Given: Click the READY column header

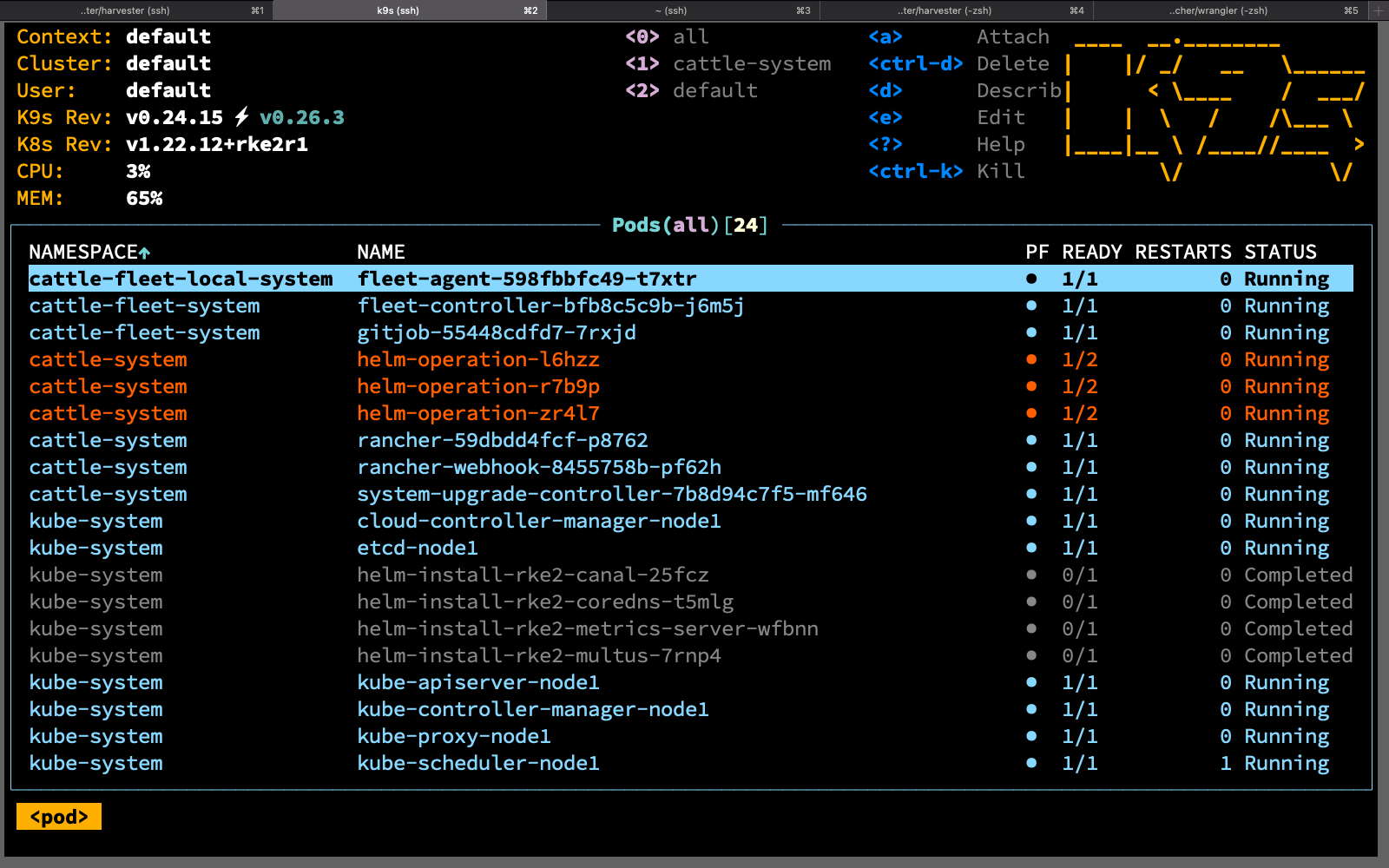Looking at the screenshot, I should (x=1092, y=252).
